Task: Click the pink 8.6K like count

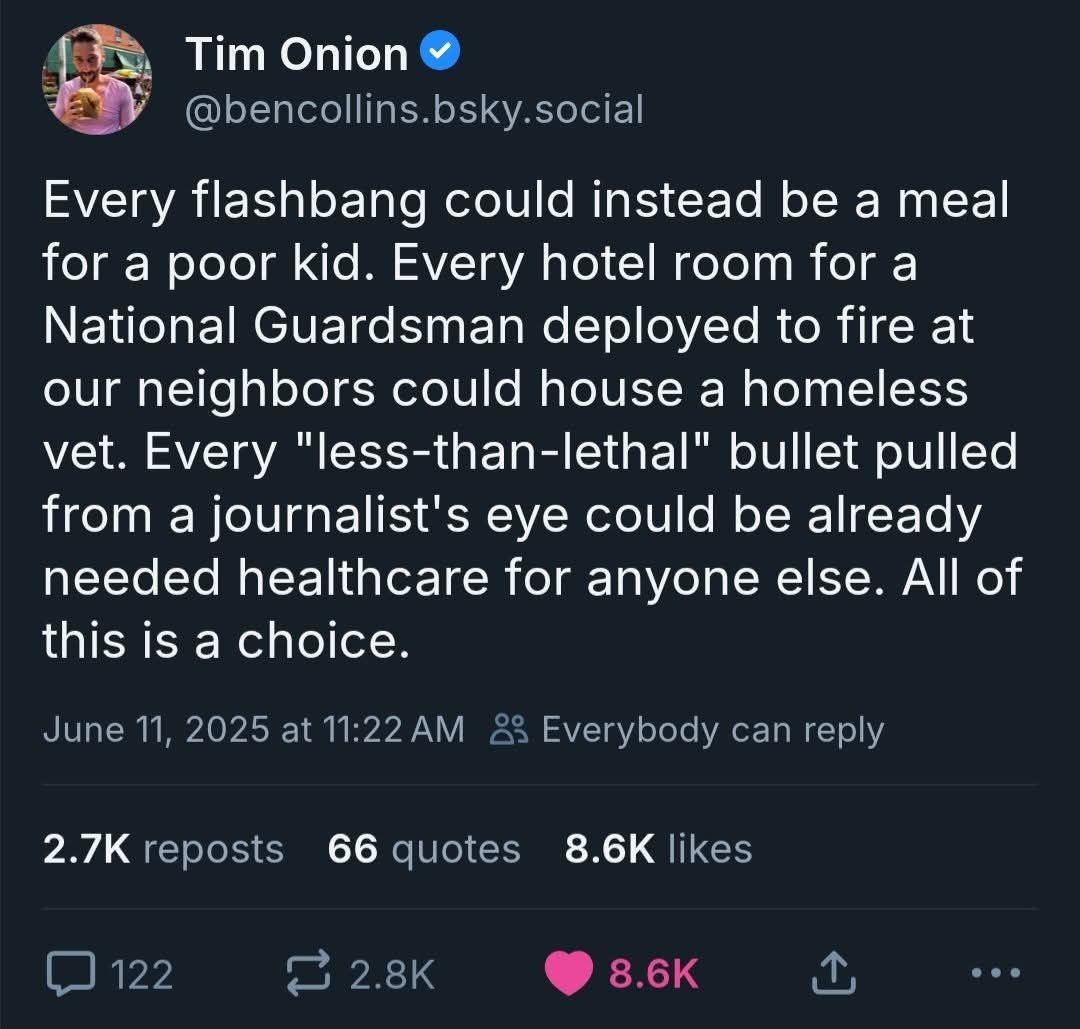Action: click(x=653, y=973)
